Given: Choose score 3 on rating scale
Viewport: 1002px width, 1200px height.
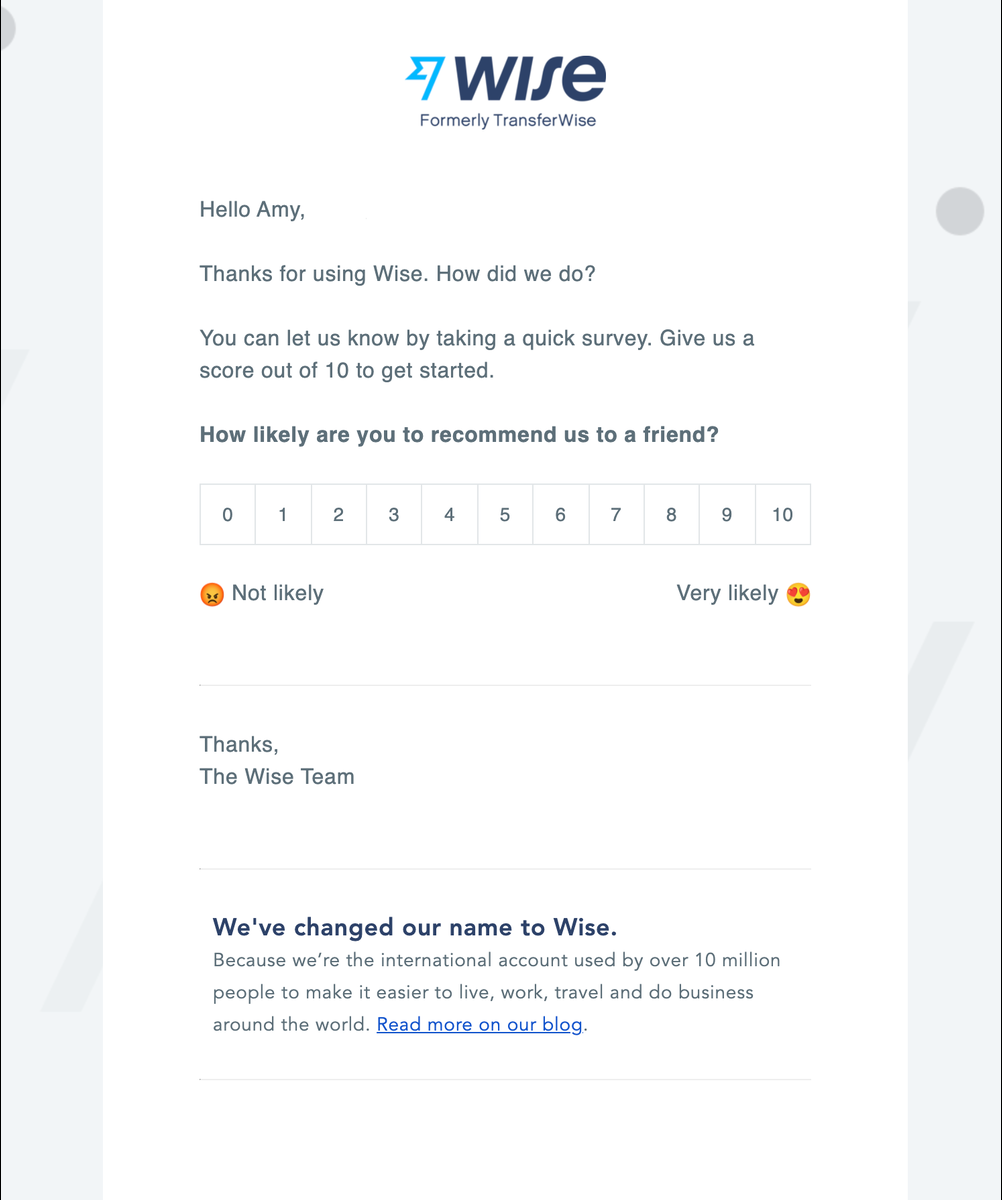Looking at the screenshot, I should (x=394, y=515).
